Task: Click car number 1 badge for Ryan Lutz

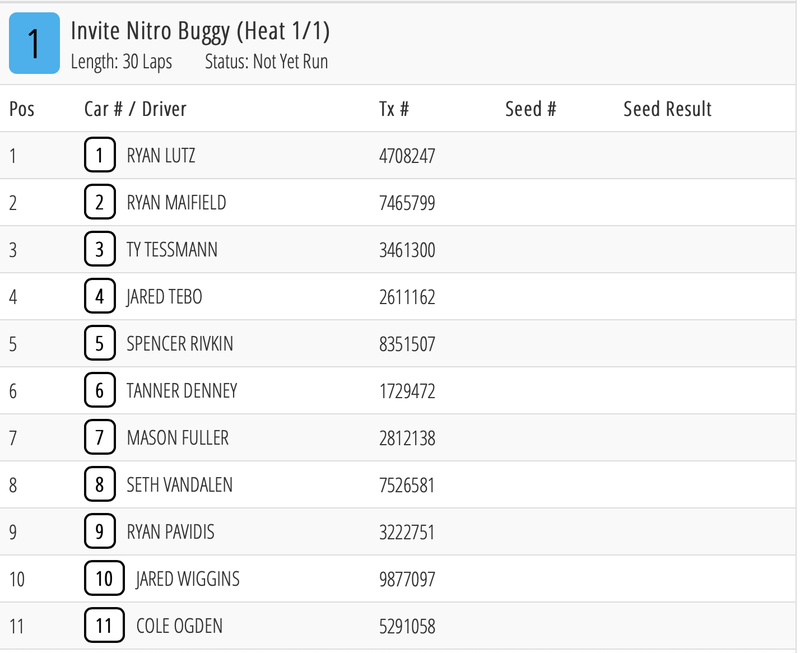Action: coord(99,156)
